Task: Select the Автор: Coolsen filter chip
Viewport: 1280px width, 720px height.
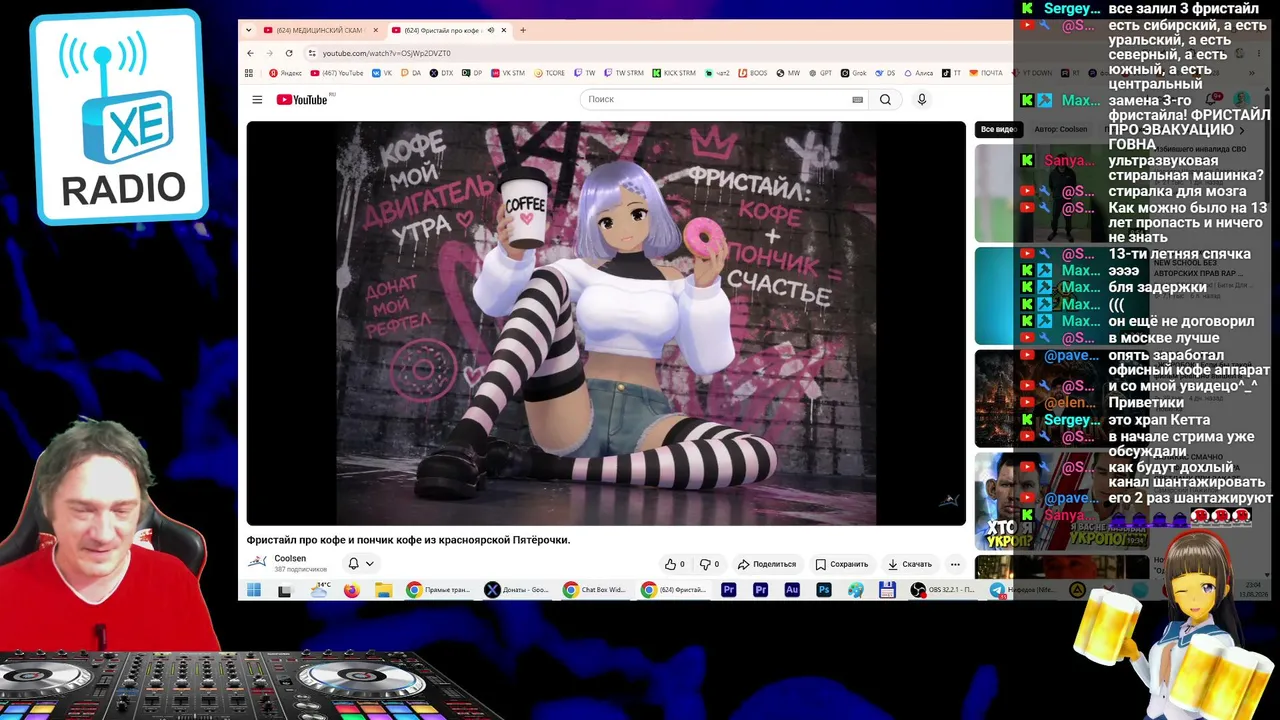Action: click(1060, 129)
